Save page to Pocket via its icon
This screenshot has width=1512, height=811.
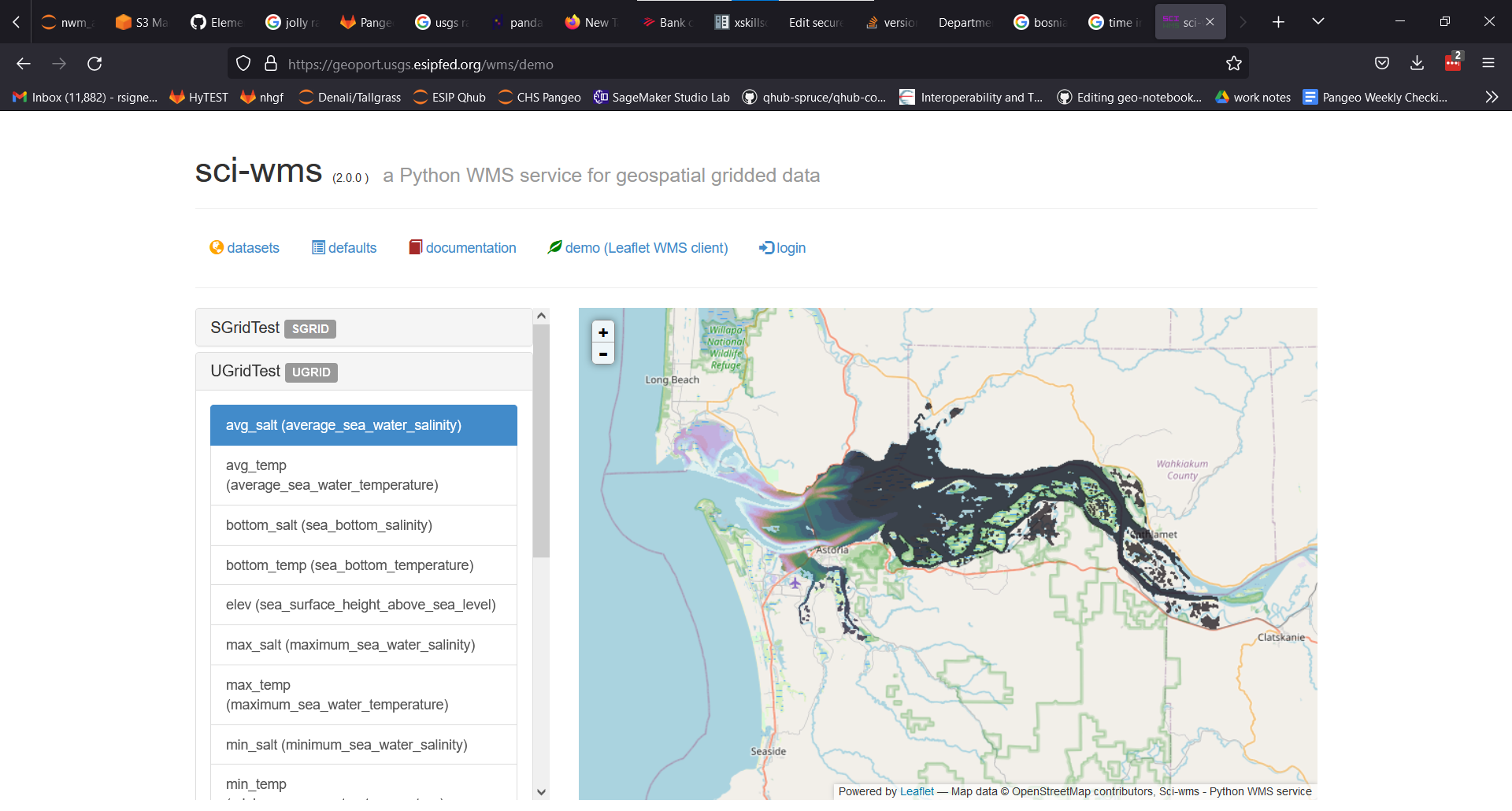[x=1381, y=63]
